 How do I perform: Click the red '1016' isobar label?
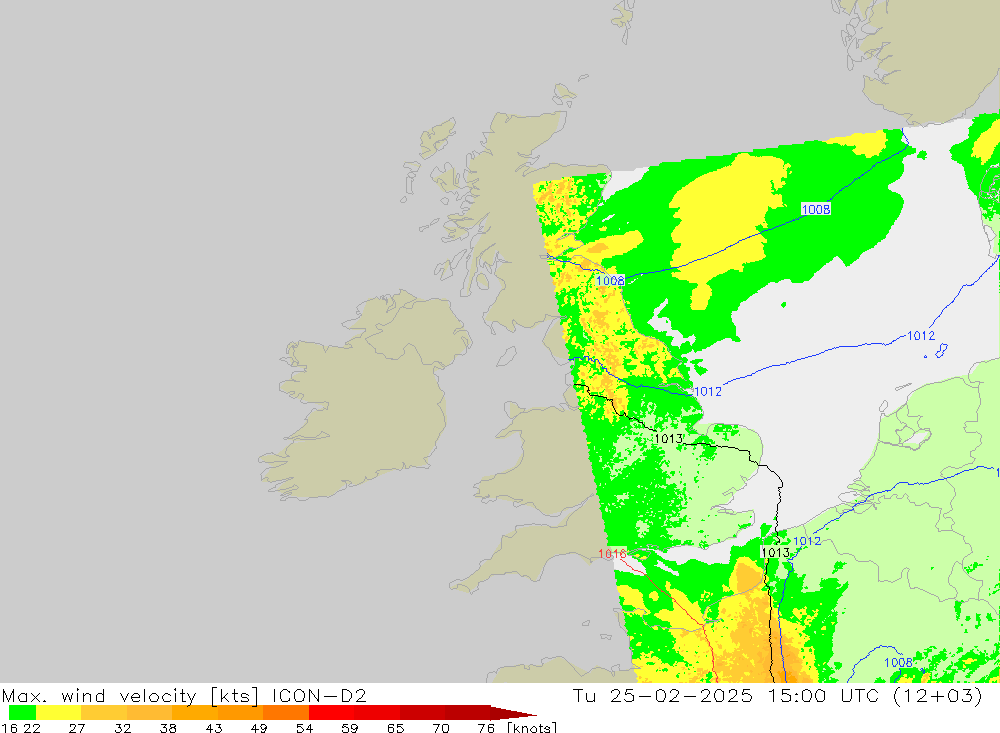click(612, 554)
